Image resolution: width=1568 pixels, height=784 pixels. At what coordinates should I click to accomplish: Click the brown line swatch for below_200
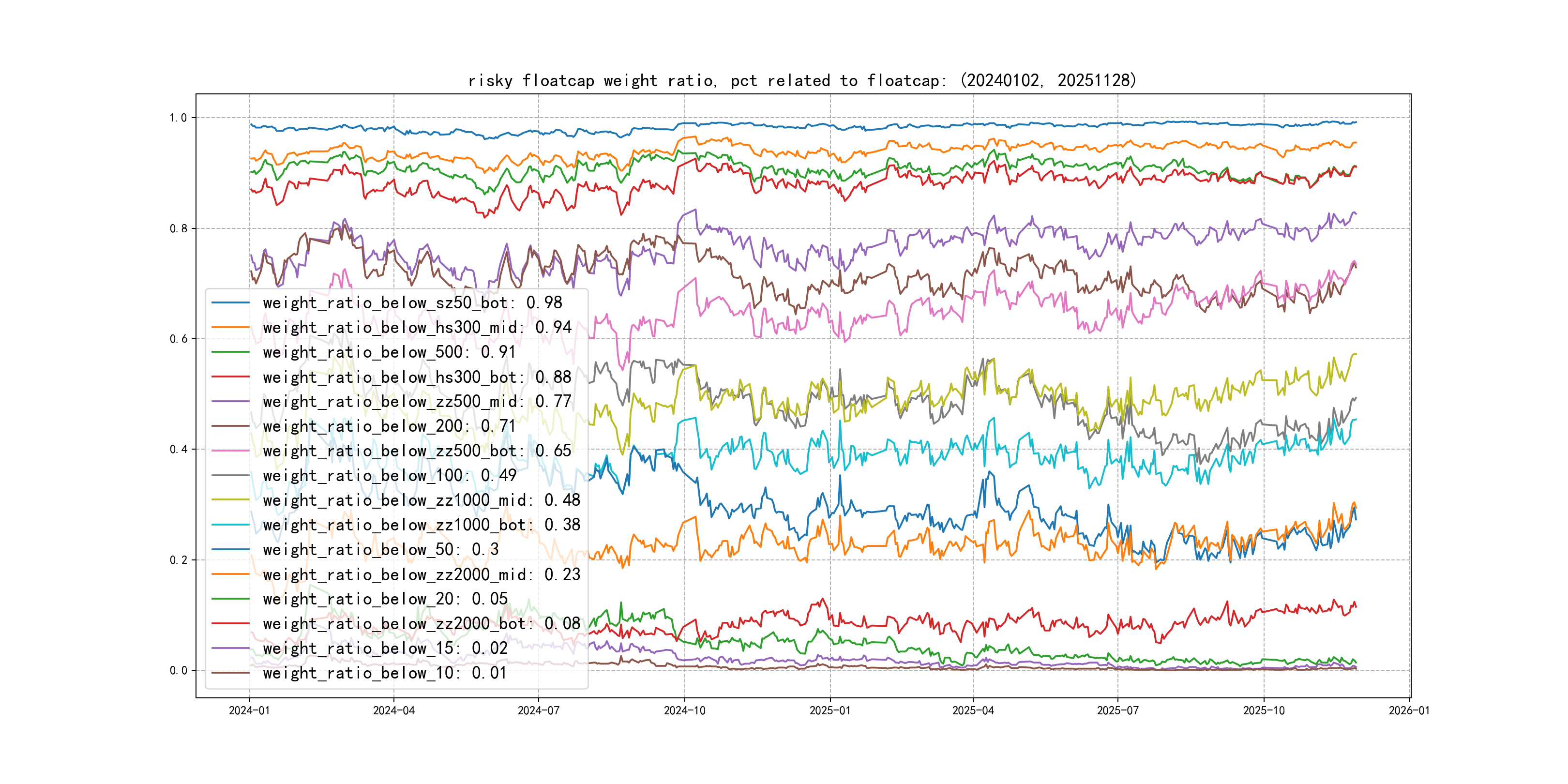(x=230, y=426)
